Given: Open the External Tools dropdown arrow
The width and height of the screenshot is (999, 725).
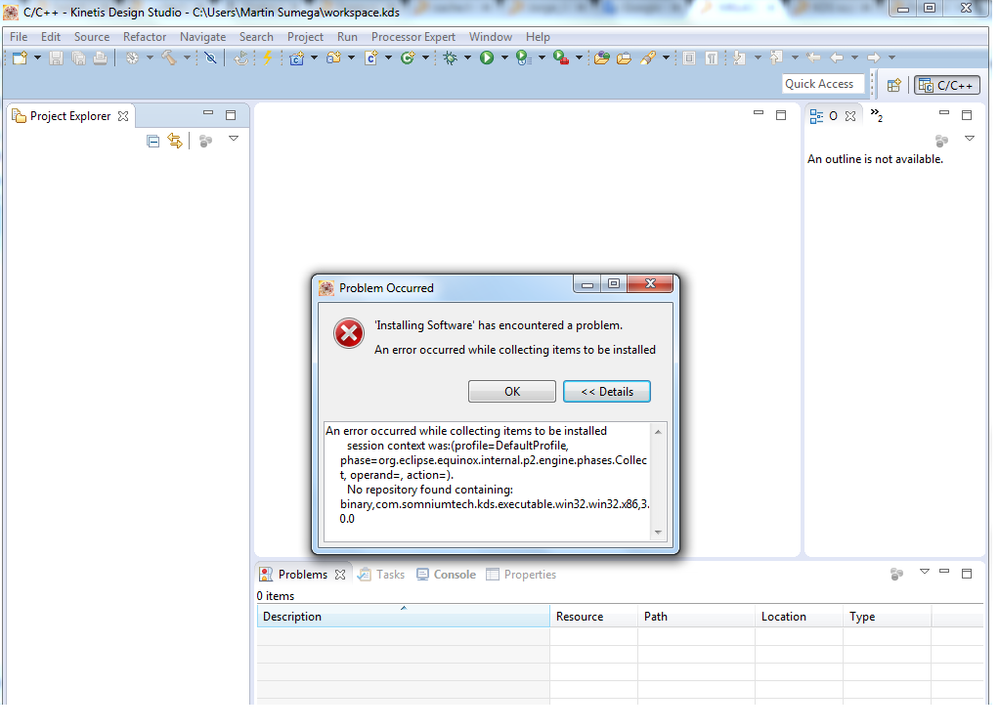Looking at the screenshot, I should coord(579,58).
